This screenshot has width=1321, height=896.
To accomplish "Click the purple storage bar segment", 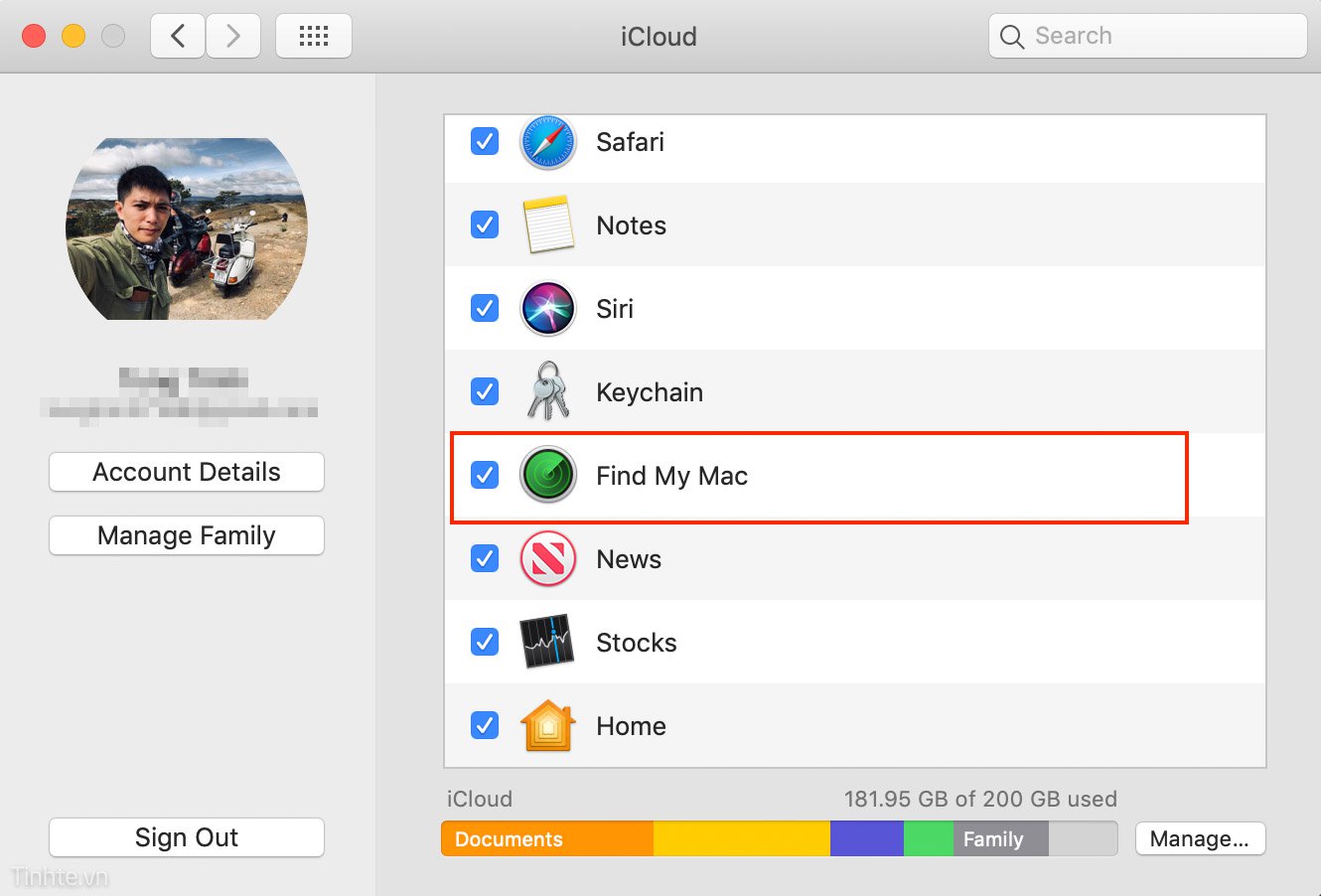I will (867, 838).
